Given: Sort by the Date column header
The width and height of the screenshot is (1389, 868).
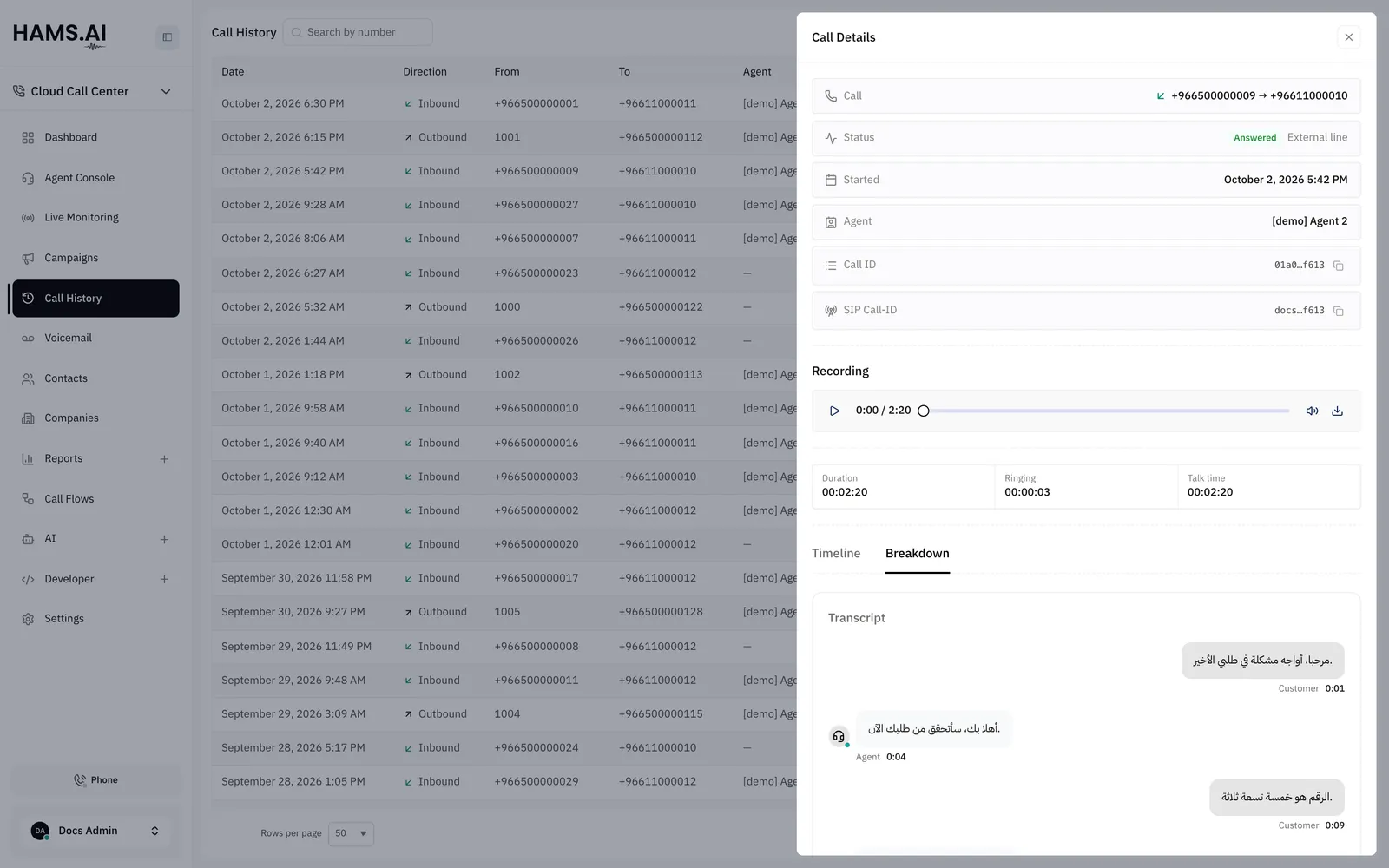Looking at the screenshot, I should (x=233, y=72).
